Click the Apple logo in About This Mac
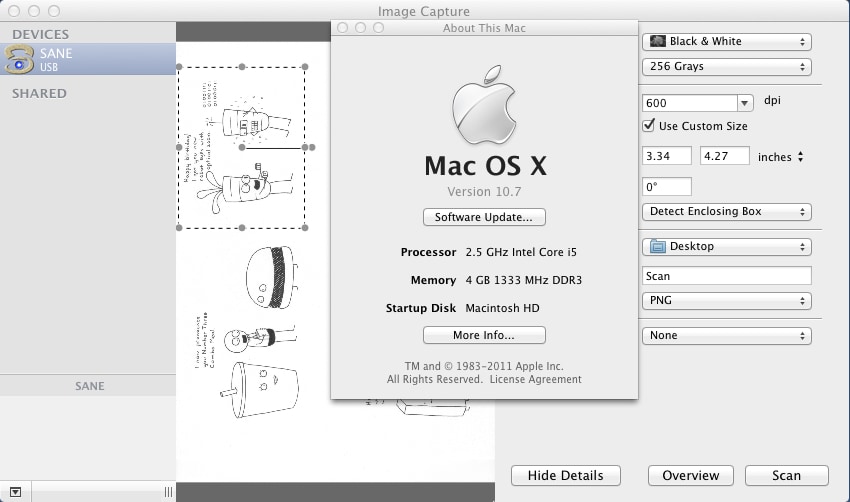The width and height of the screenshot is (850, 502). click(x=484, y=105)
